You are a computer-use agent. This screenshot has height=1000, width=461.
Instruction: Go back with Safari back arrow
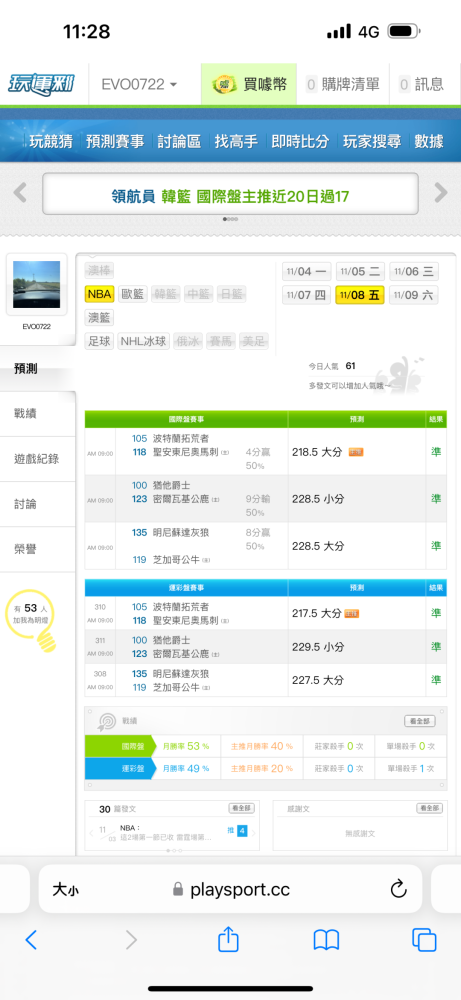point(31,939)
